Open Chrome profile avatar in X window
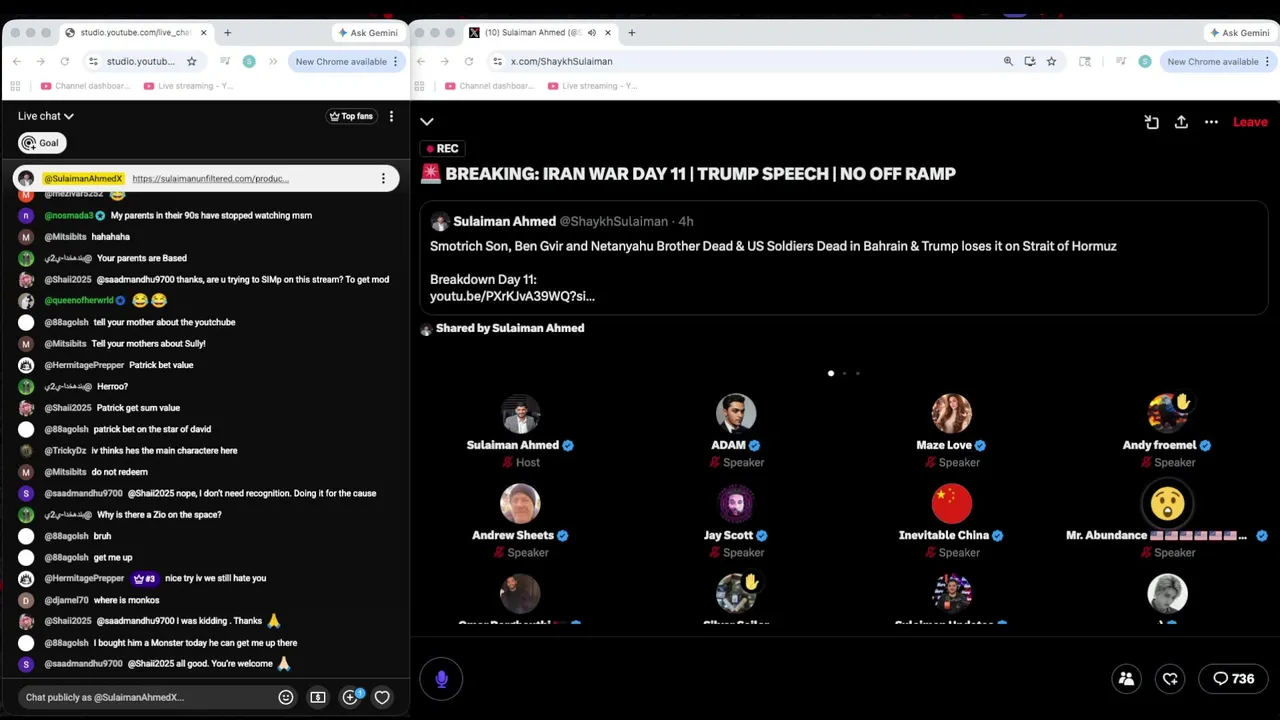Image resolution: width=1280 pixels, height=720 pixels. click(x=1145, y=61)
